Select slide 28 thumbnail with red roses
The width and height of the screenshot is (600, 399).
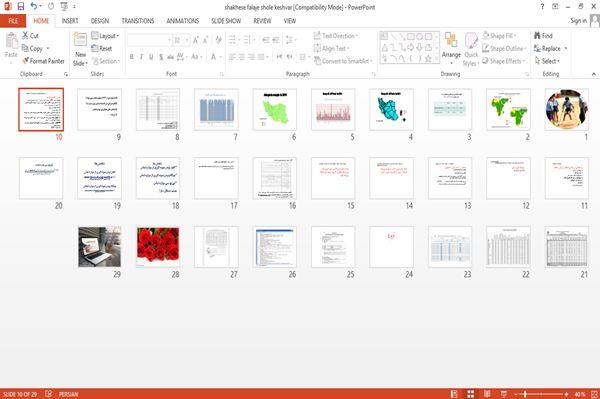pyautogui.click(x=158, y=247)
